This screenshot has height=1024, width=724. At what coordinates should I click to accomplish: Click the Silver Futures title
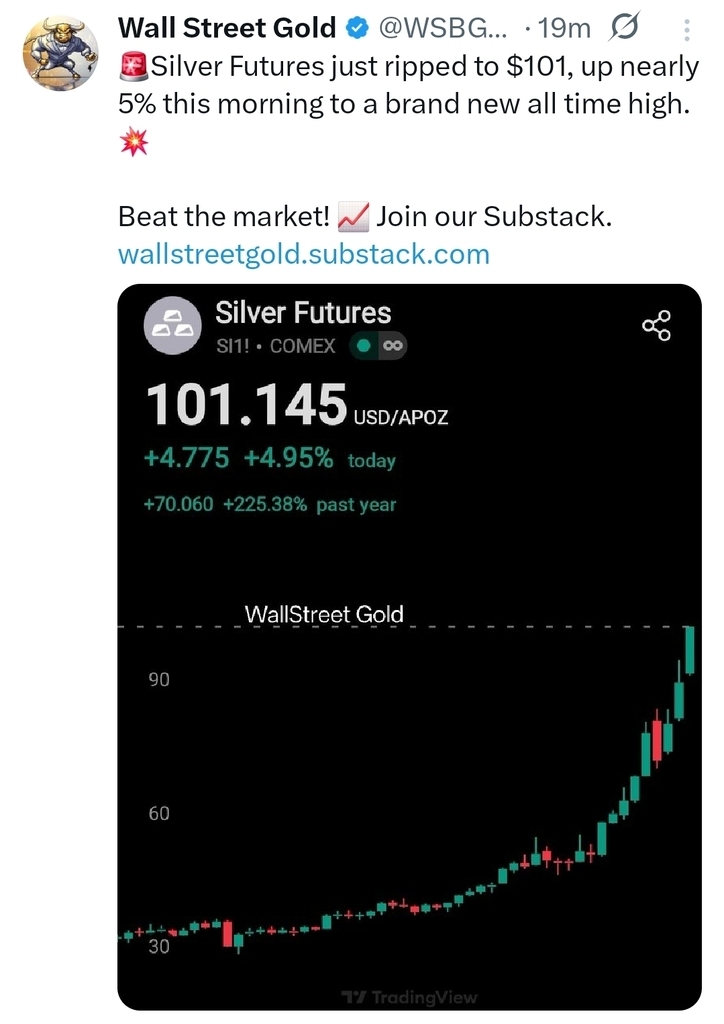303,313
